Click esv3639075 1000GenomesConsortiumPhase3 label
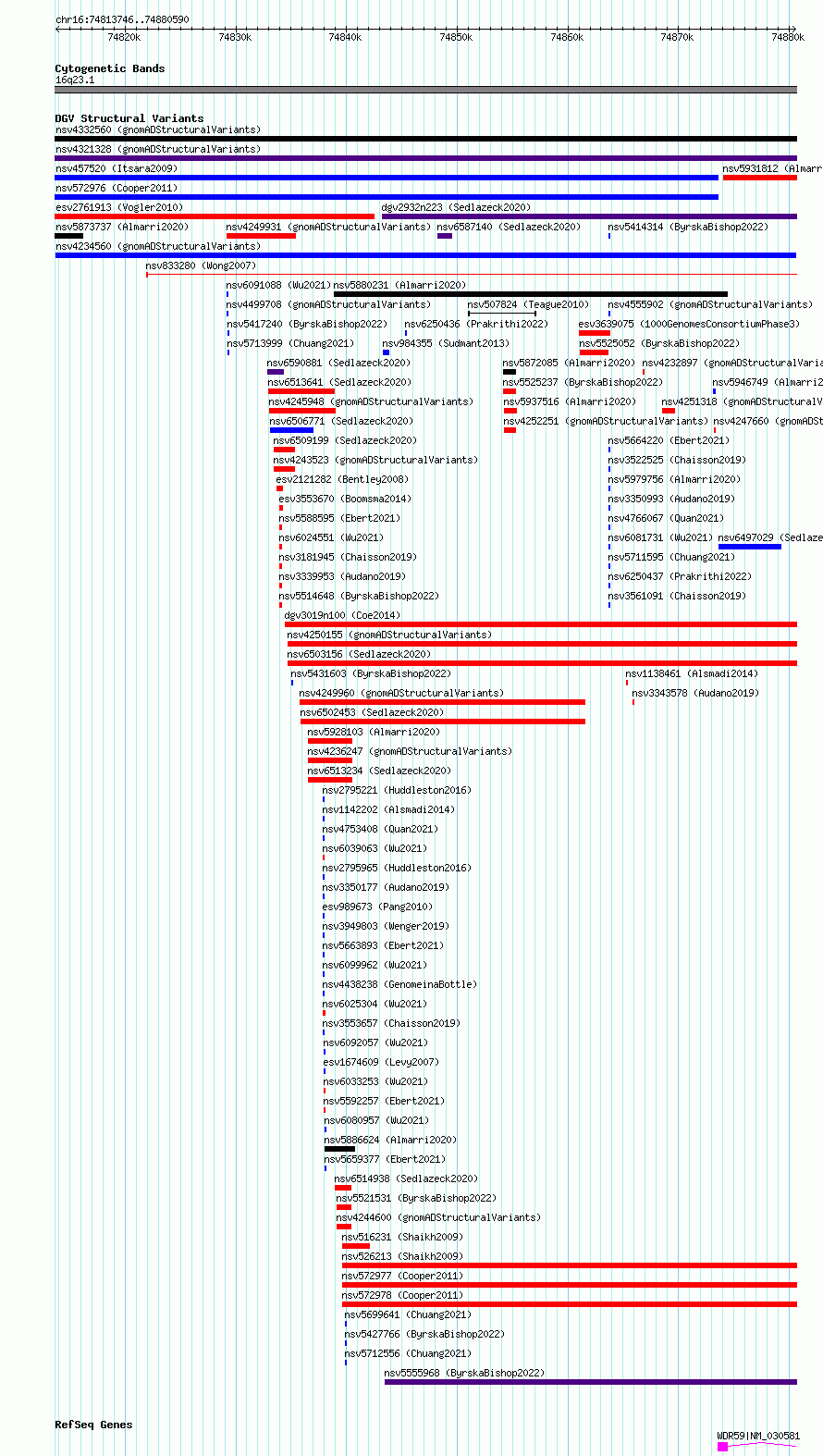The width and height of the screenshot is (823, 1456). tap(689, 324)
